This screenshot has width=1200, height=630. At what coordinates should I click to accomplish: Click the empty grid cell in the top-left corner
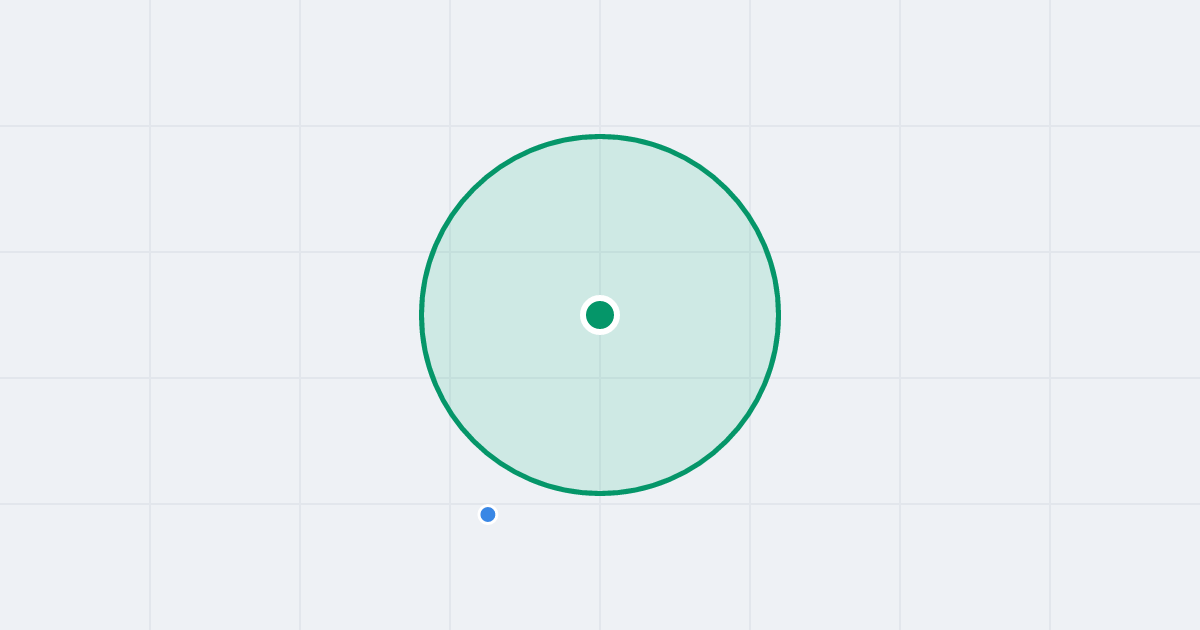(x=75, y=63)
